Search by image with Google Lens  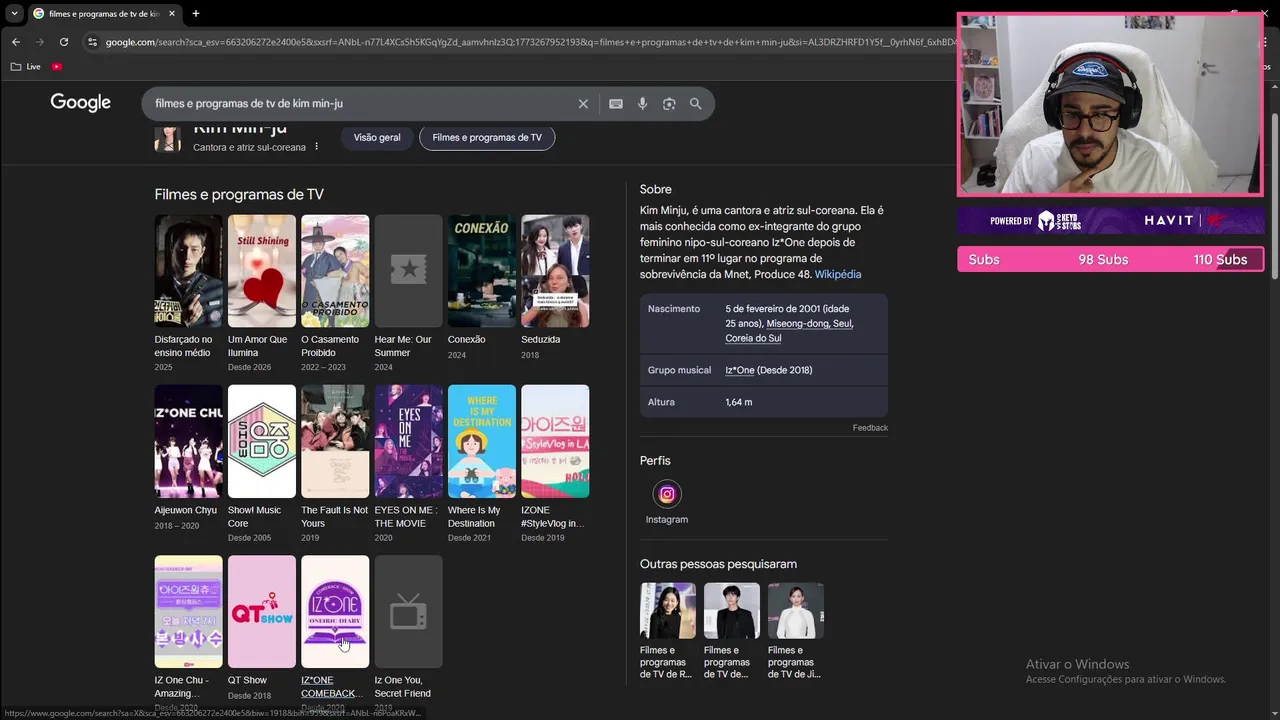click(x=669, y=104)
